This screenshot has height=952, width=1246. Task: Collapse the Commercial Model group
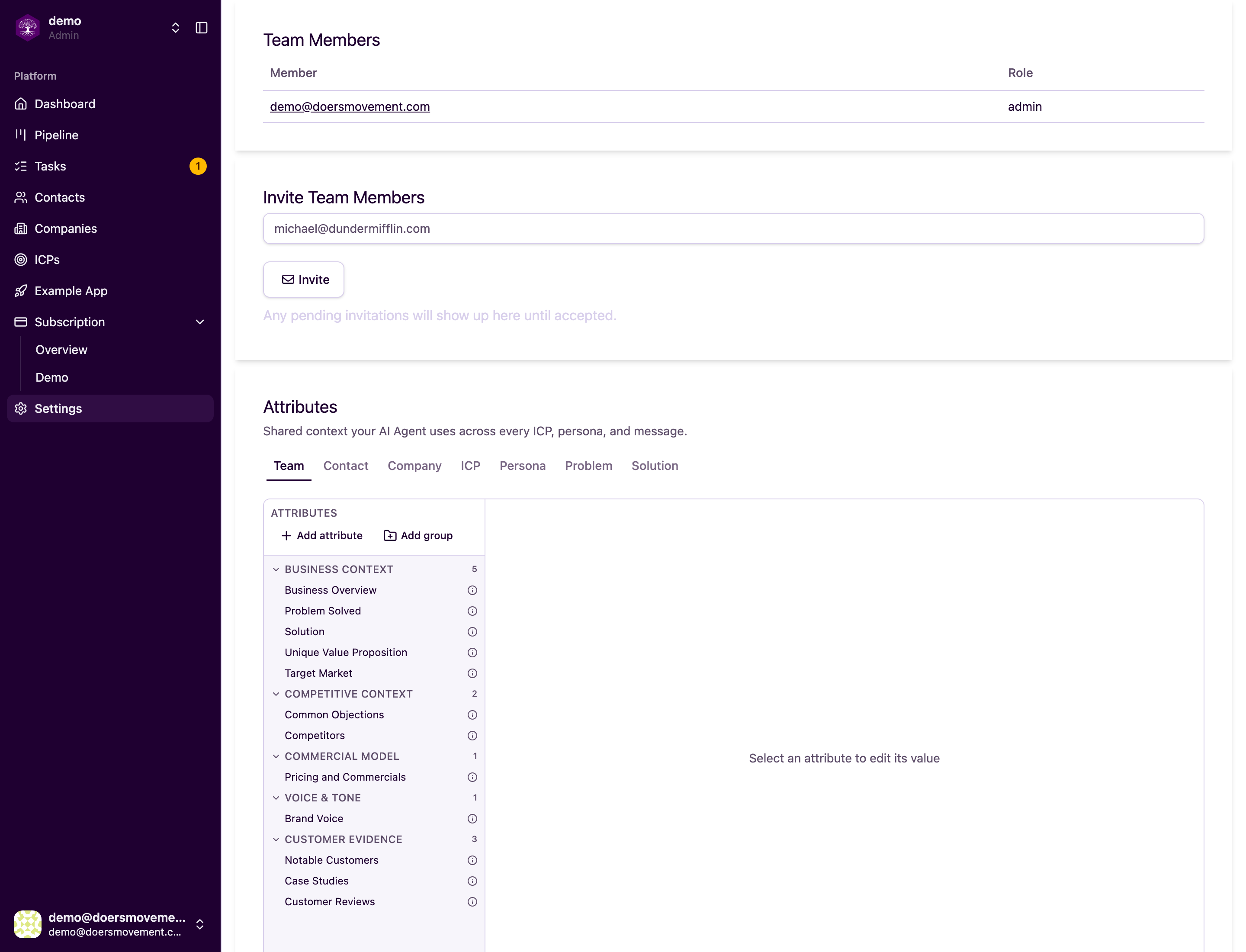[x=276, y=756]
